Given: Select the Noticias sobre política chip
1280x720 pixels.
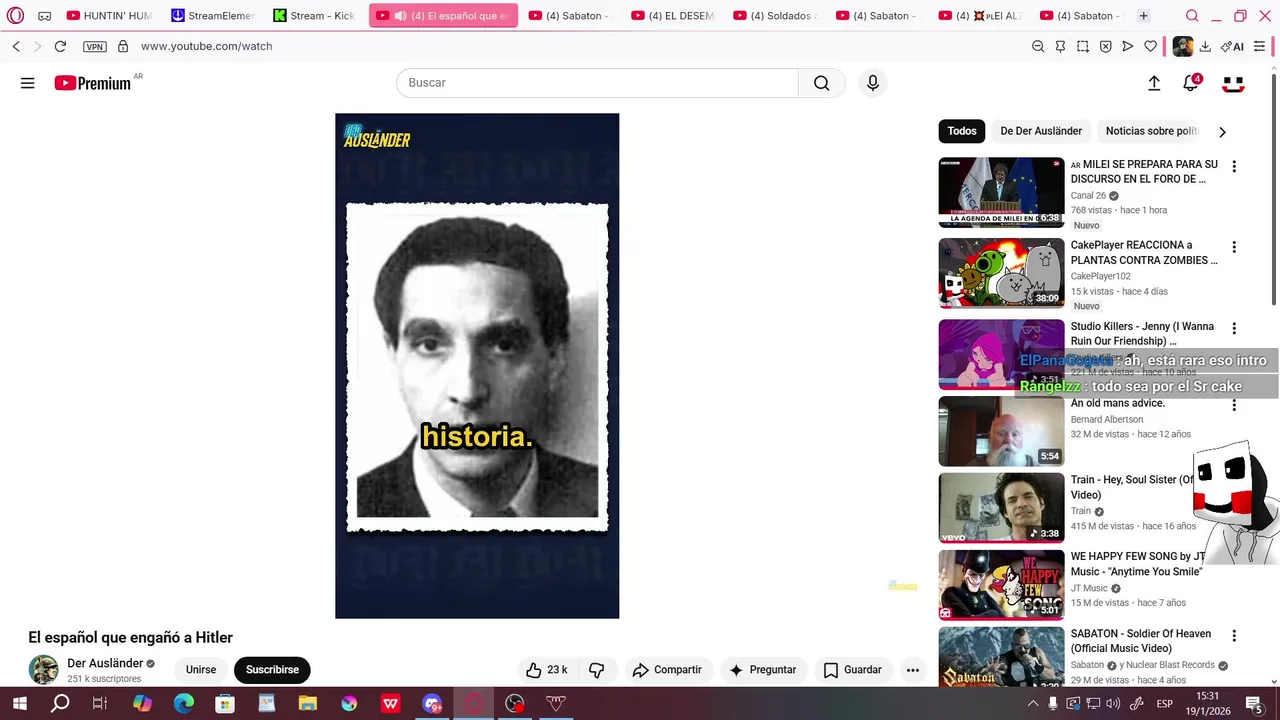Looking at the screenshot, I should point(1151,131).
